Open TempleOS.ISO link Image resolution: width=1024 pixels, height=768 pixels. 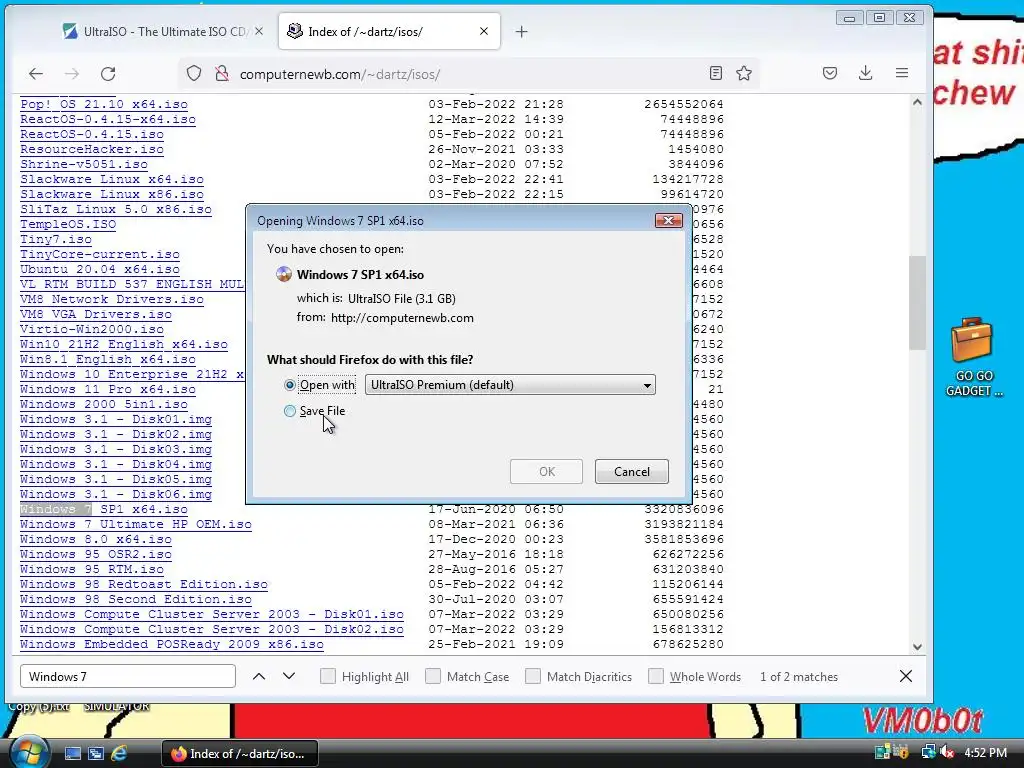68,224
